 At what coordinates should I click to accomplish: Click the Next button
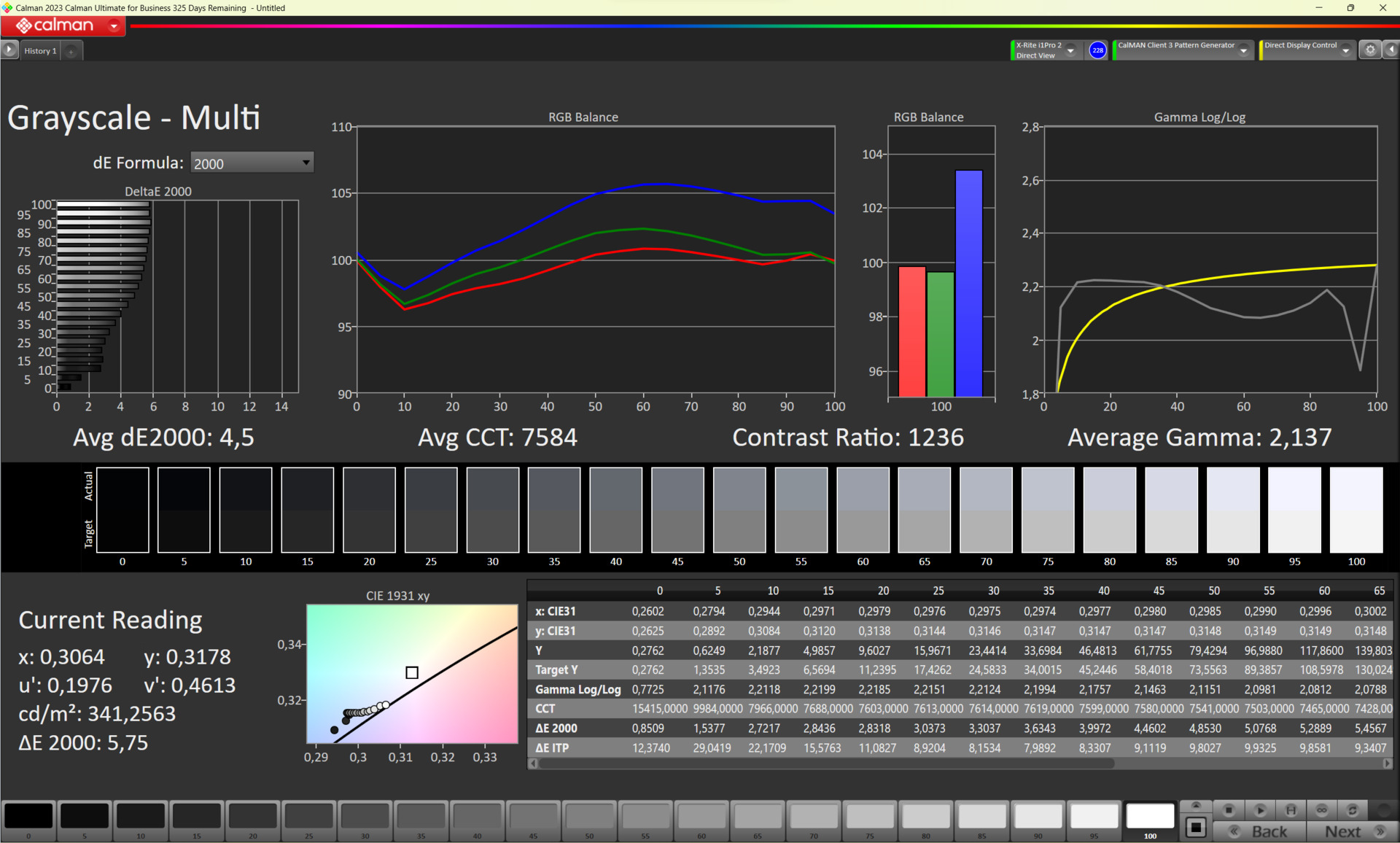coord(1351,831)
